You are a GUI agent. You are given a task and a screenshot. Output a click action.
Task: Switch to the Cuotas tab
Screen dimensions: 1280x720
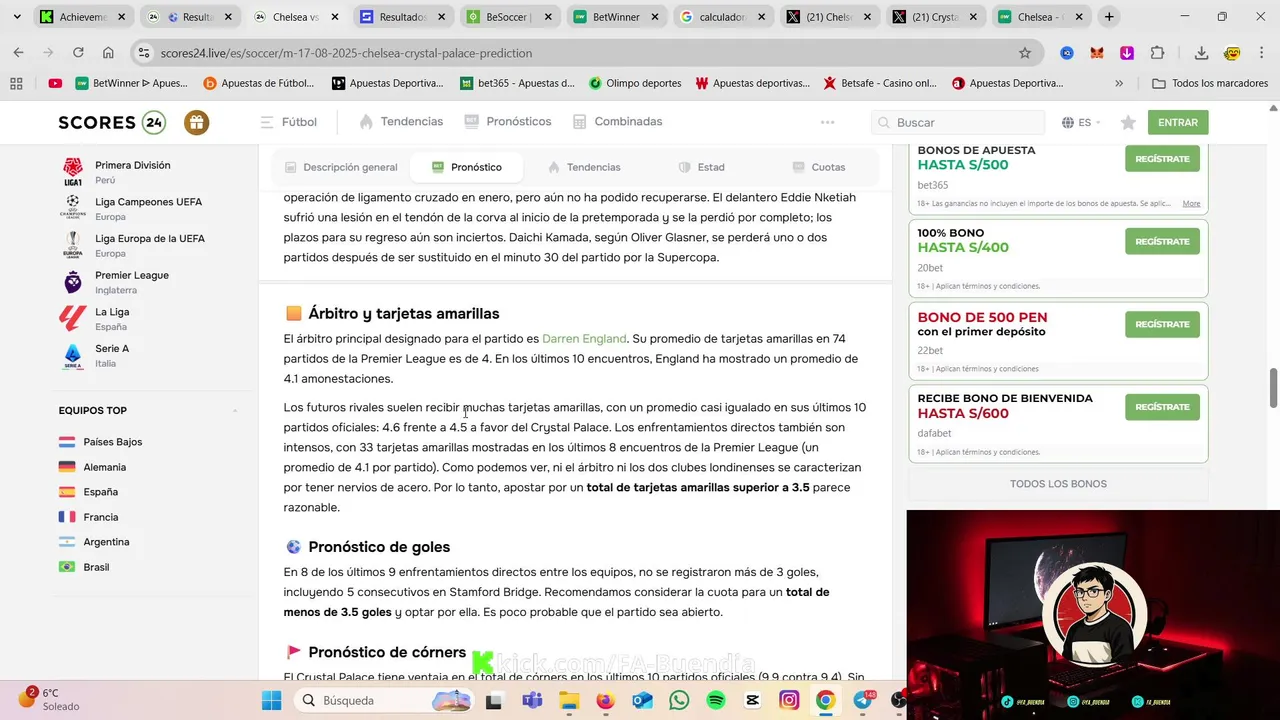point(819,167)
